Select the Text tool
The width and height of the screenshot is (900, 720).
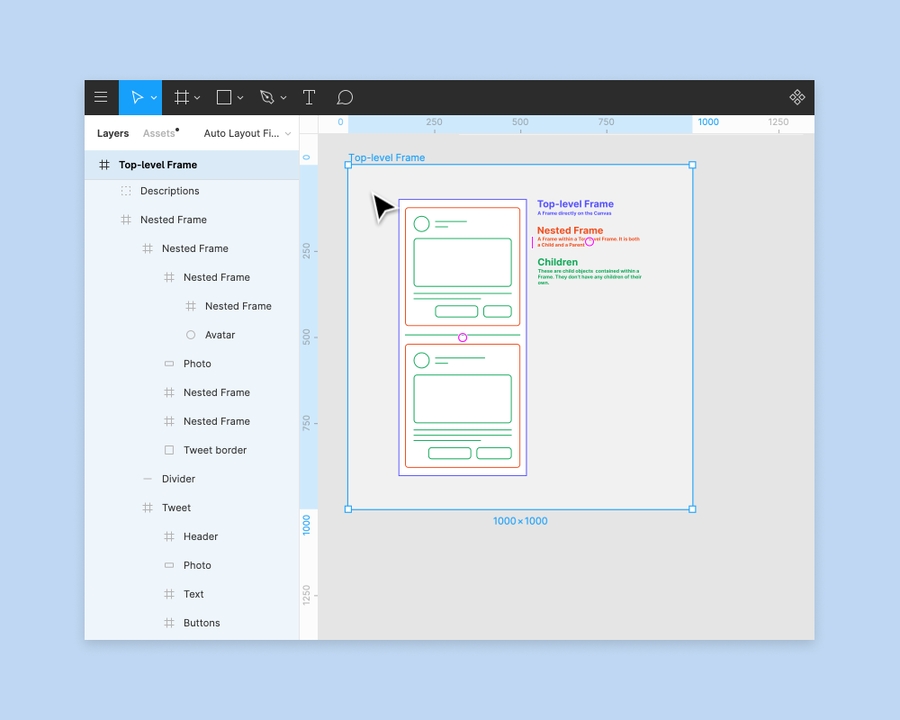(309, 97)
